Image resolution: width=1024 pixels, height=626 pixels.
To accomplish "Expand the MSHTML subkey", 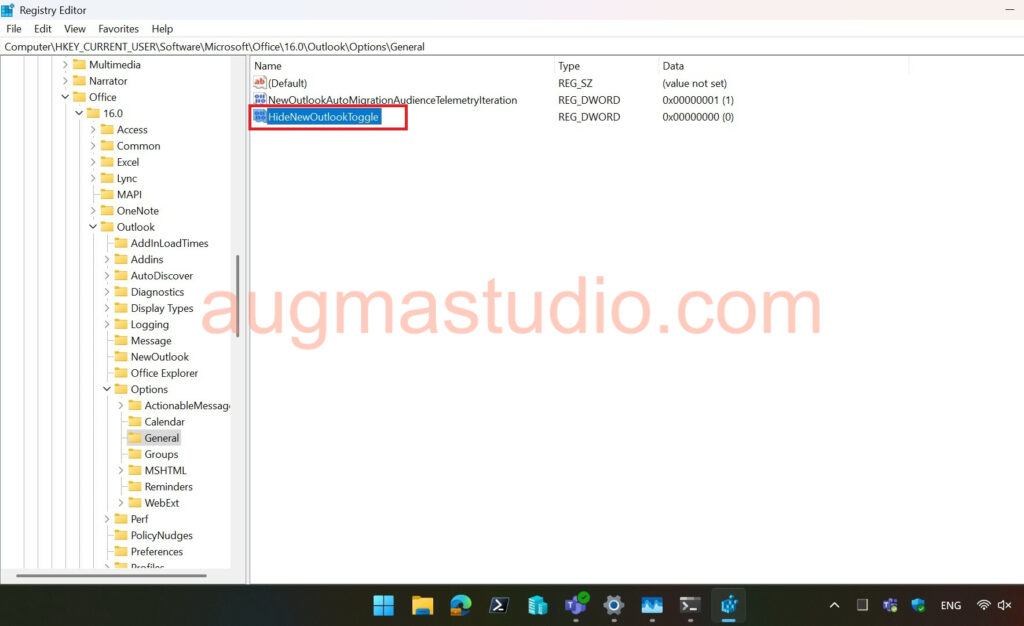I will click(121, 470).
